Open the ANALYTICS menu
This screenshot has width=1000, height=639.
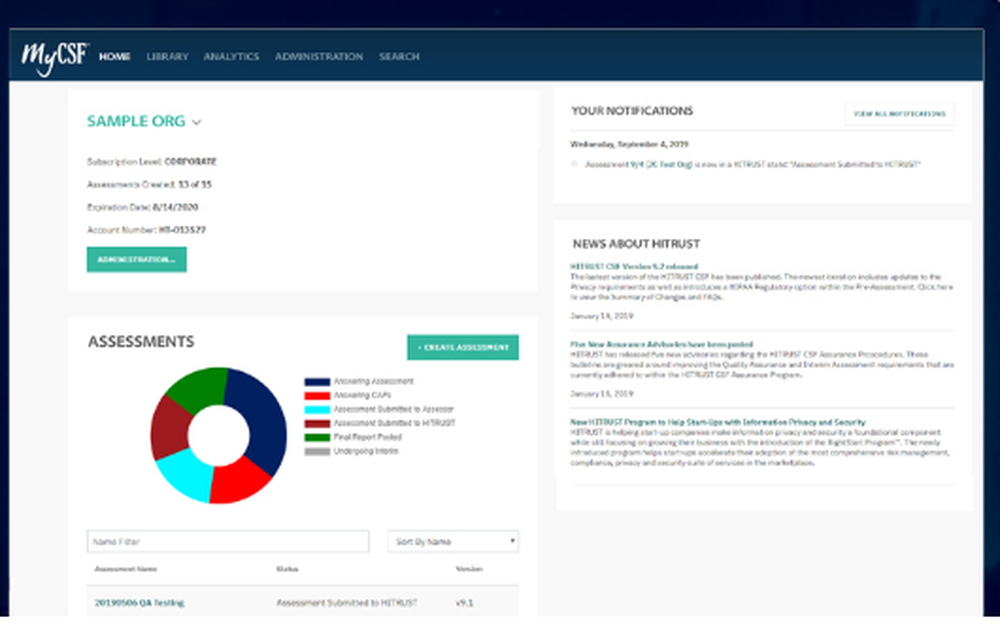click(x=232, y=57)
